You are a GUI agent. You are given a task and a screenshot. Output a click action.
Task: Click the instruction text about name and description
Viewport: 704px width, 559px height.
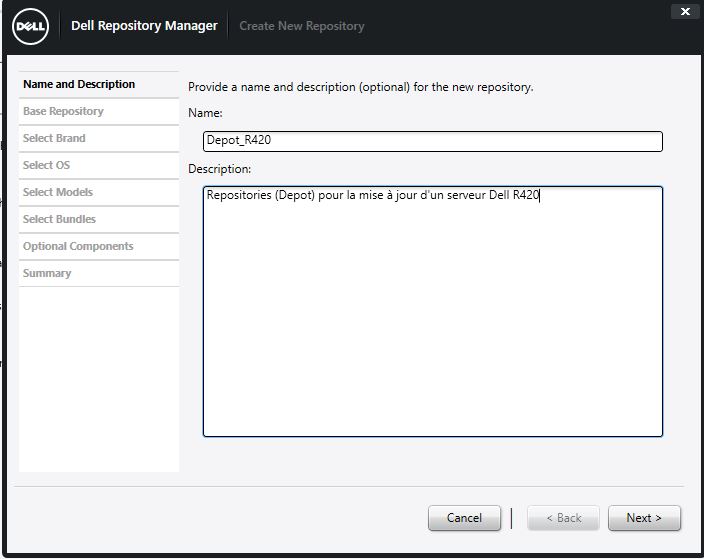coord(361,87)
